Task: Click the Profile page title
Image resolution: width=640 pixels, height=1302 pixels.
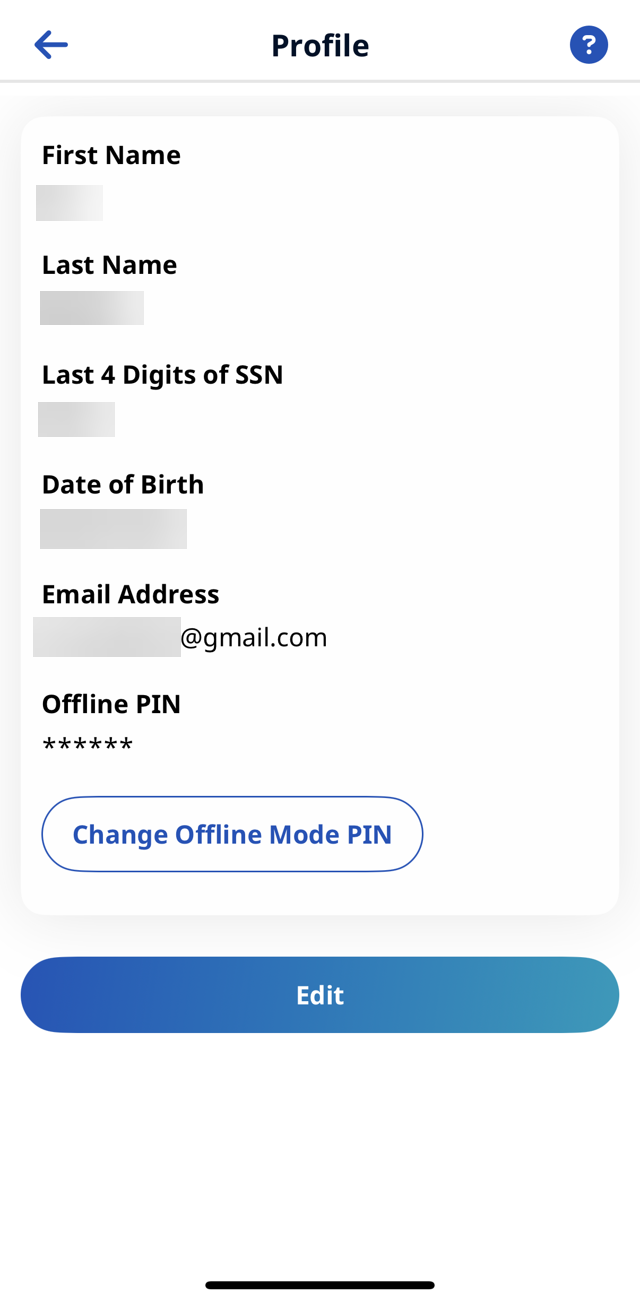Action: pyautogui.click(x=320, y=46)
